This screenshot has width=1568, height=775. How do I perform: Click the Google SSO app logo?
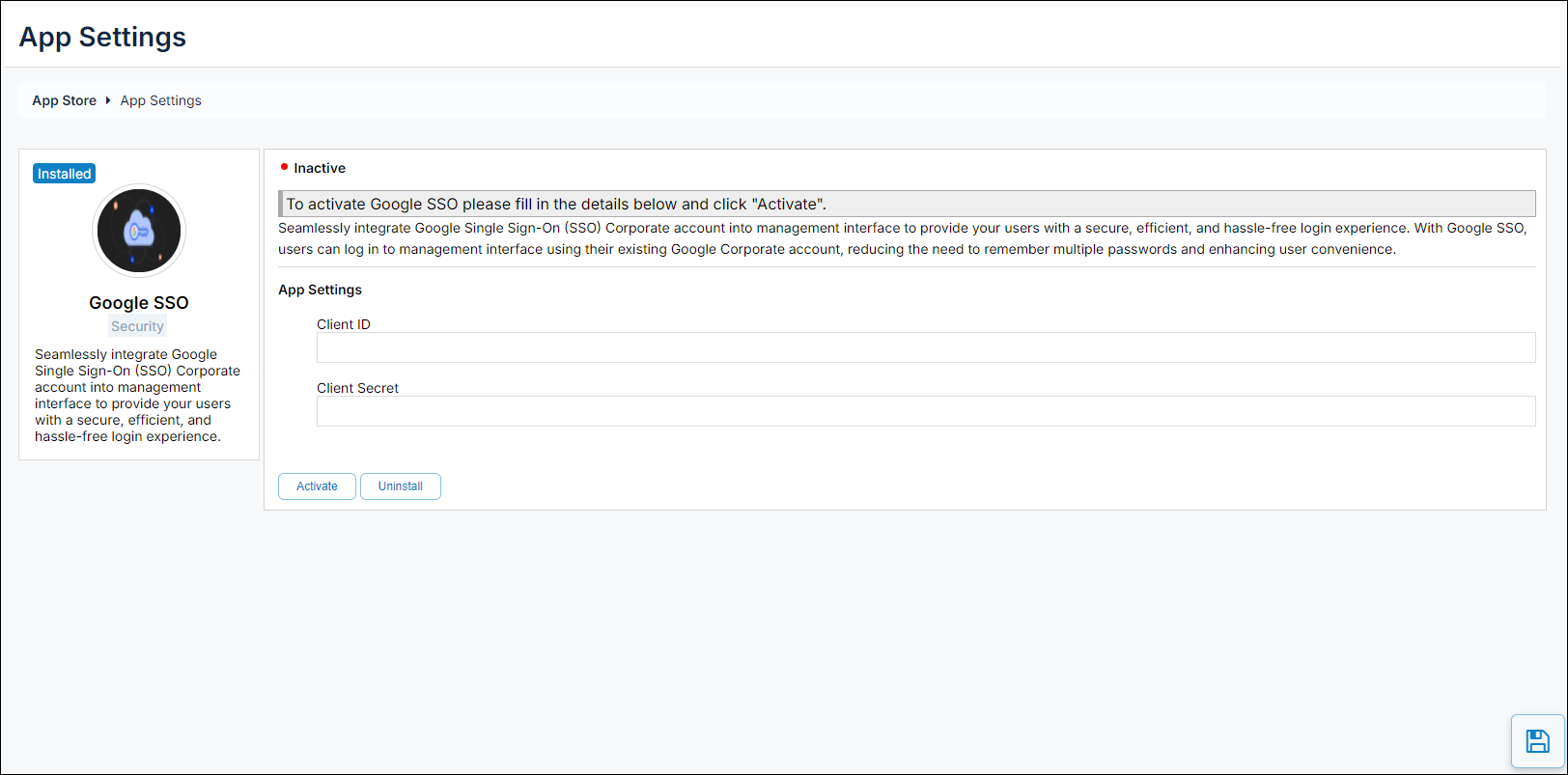139,231
